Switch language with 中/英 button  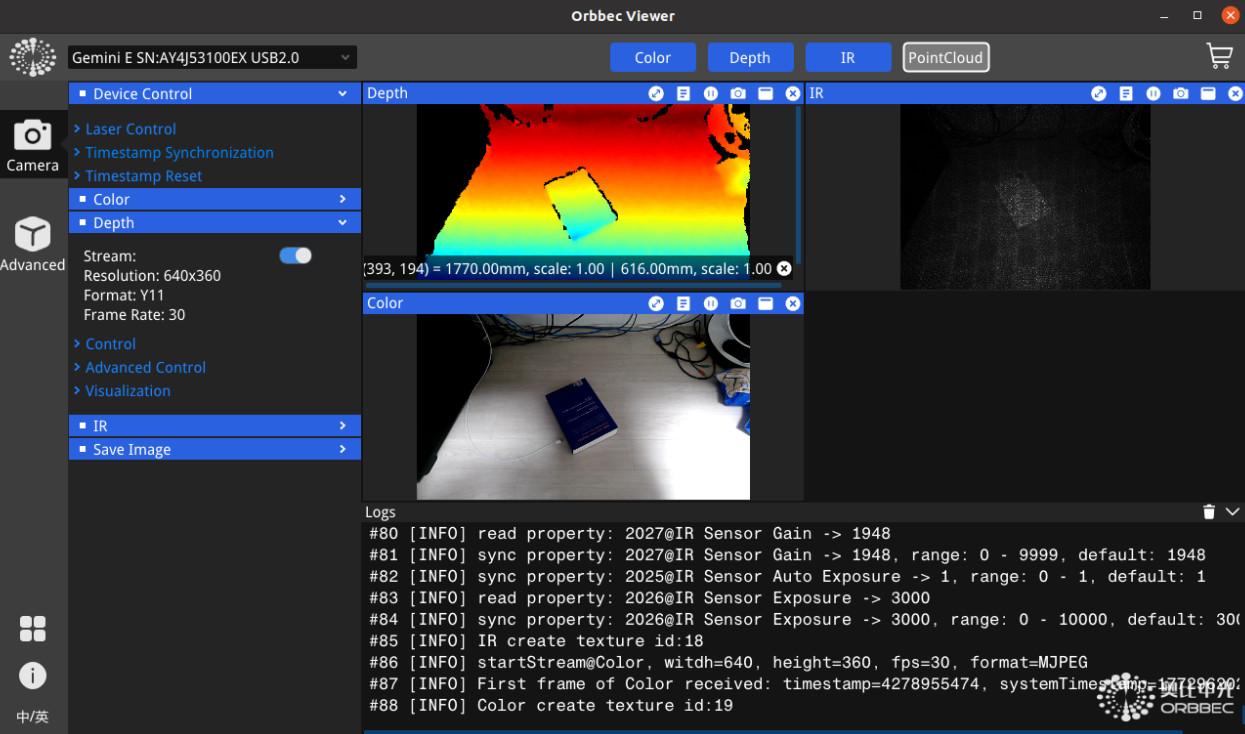tap(32, 716)
